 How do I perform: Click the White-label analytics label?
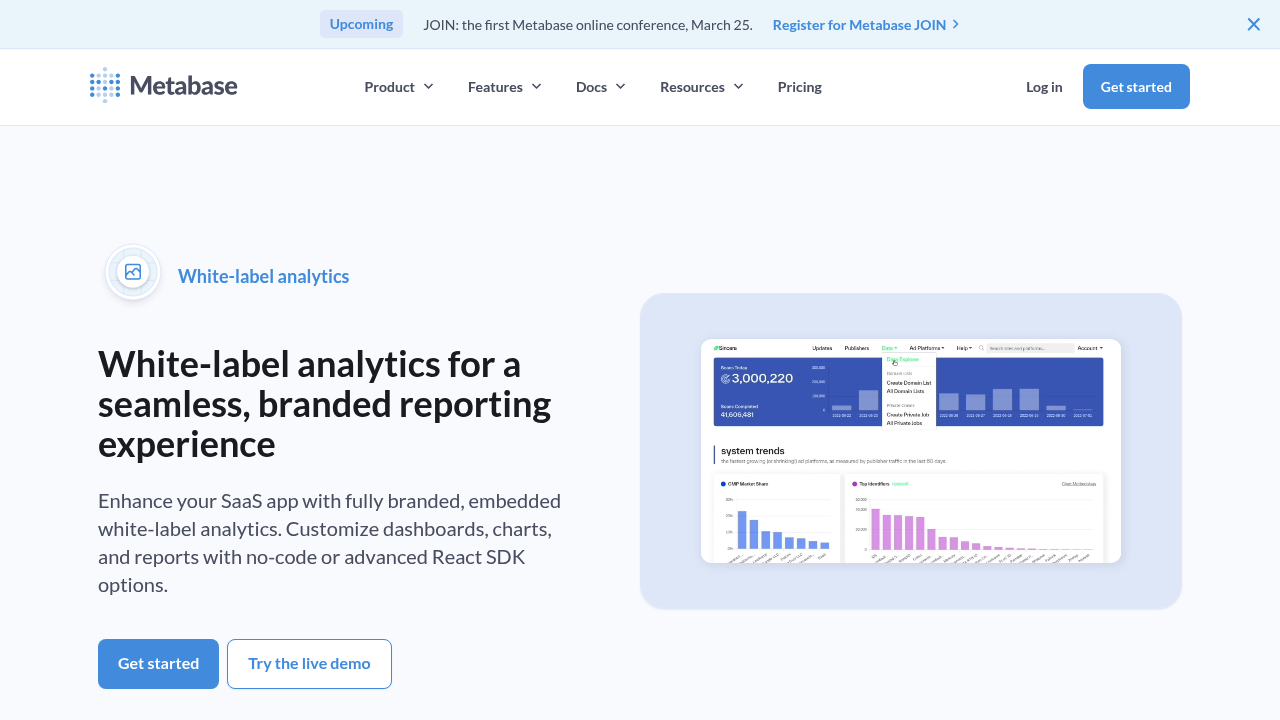coord(263,276)
